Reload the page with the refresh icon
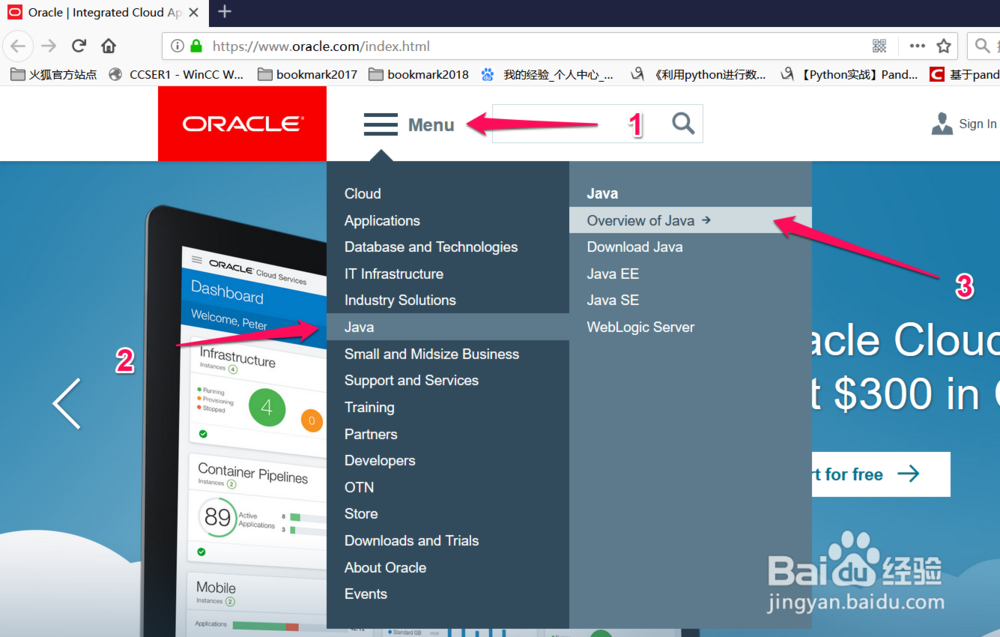Screen dimensions: 1000x637 (x=78, y=46)
